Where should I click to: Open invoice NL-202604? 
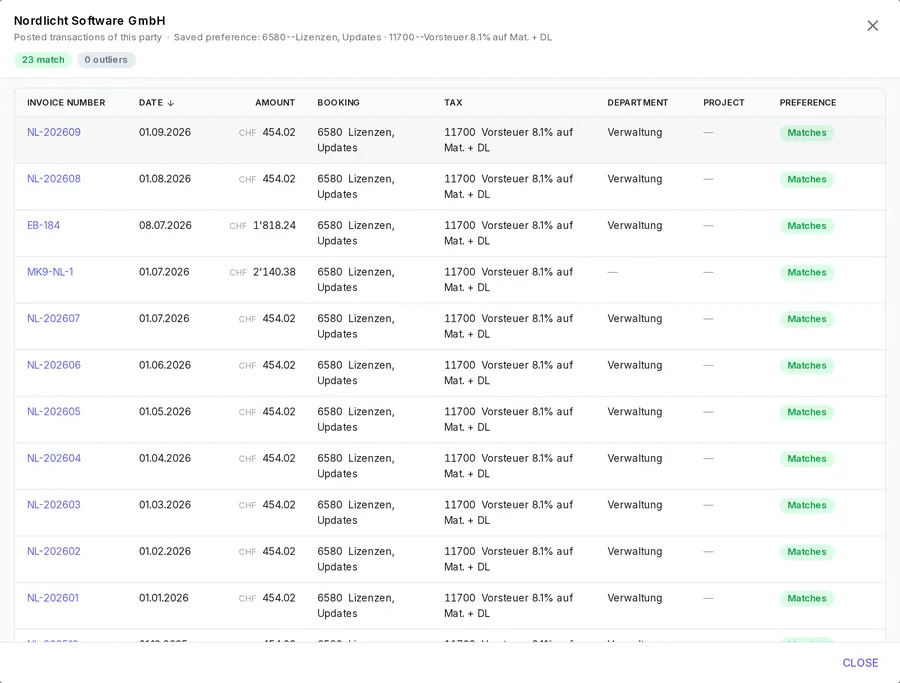click(x=54, y=457)
